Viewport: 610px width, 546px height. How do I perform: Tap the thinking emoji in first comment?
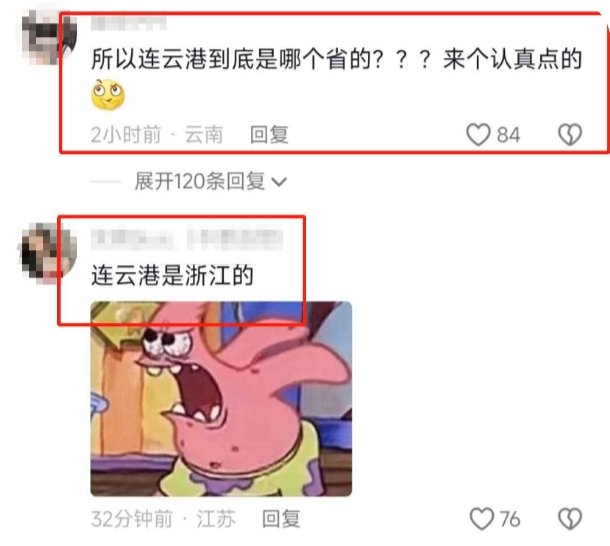coord(108,95)
